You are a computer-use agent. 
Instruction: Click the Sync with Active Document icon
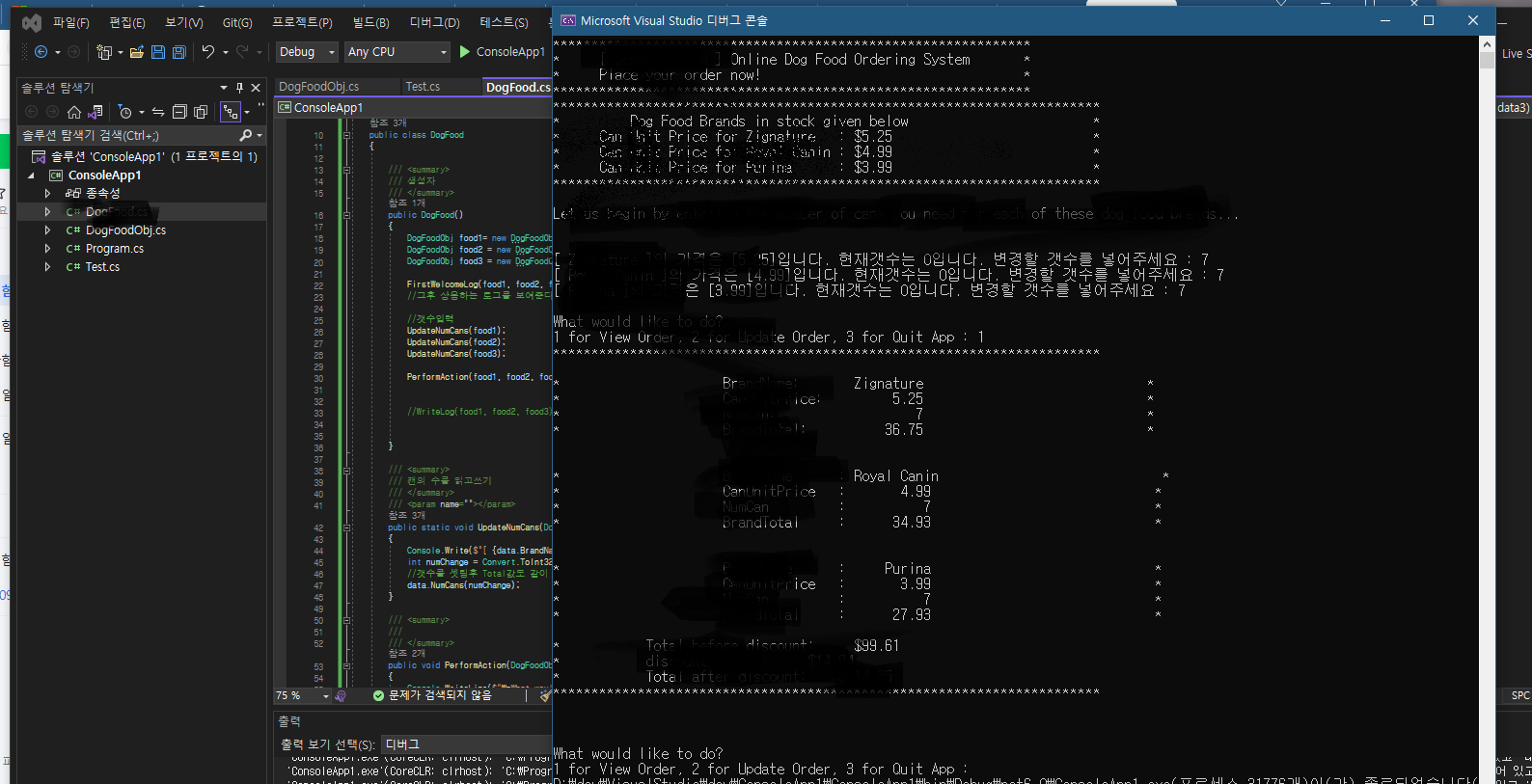coord(158,112)
